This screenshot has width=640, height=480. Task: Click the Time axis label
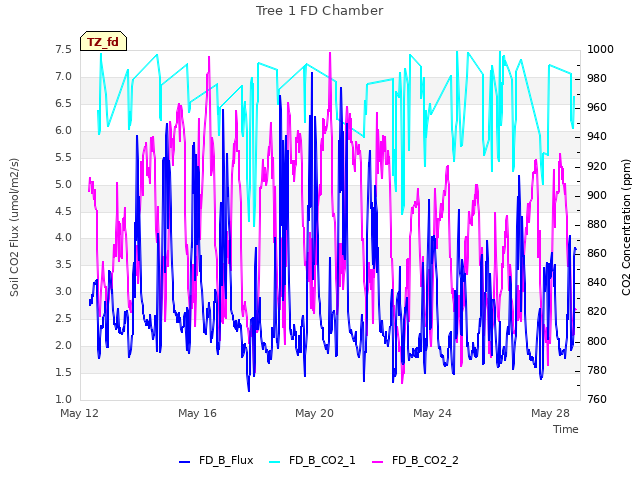pyautogui.click(x=566, y=429)
